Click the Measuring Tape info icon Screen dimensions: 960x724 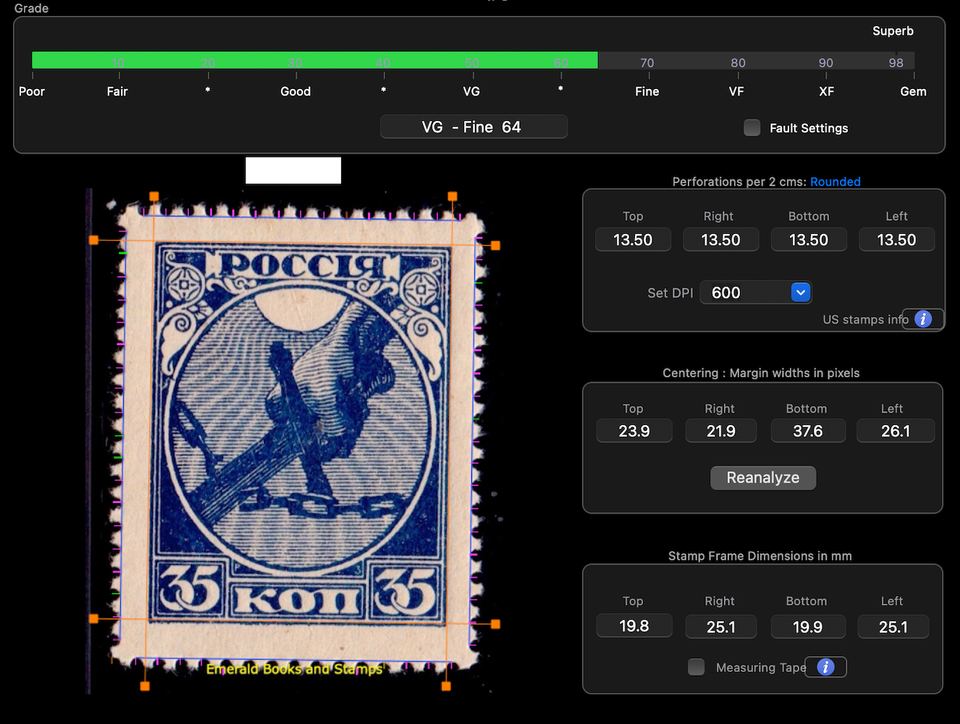pos(825,667)
